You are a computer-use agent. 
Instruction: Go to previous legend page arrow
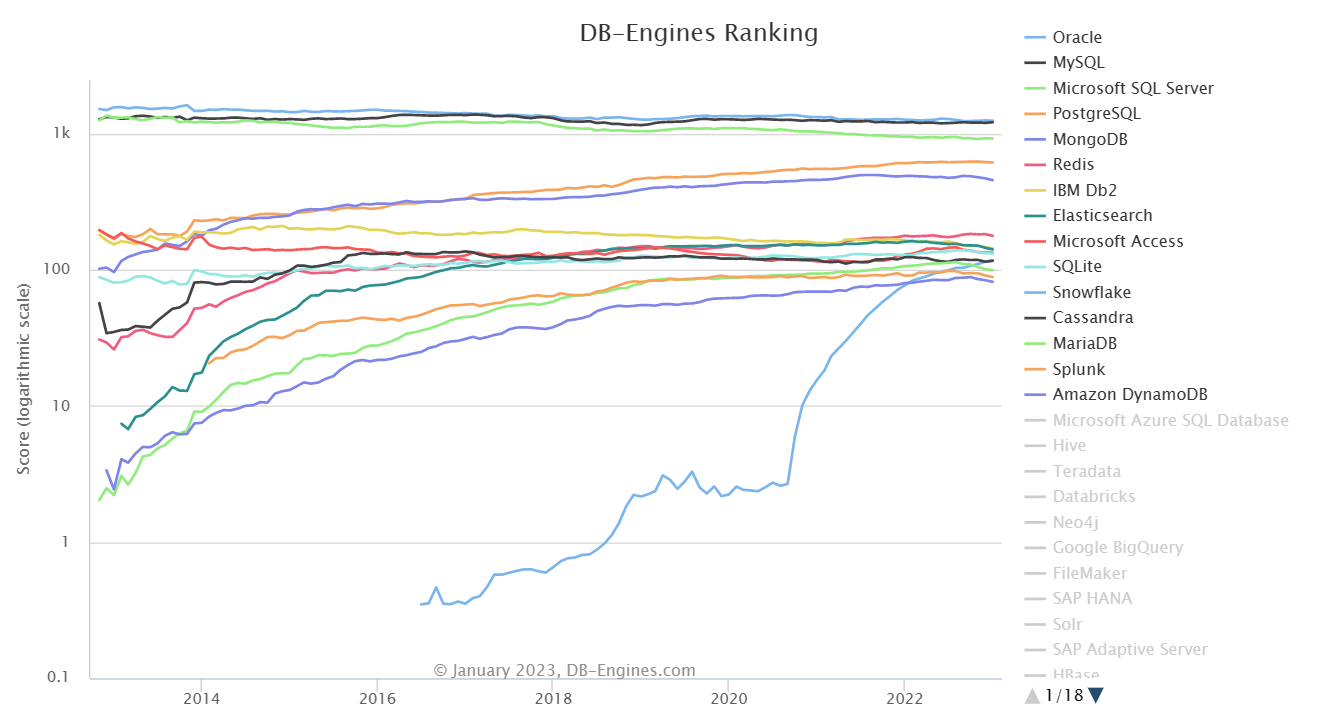tap(1034, 696)
